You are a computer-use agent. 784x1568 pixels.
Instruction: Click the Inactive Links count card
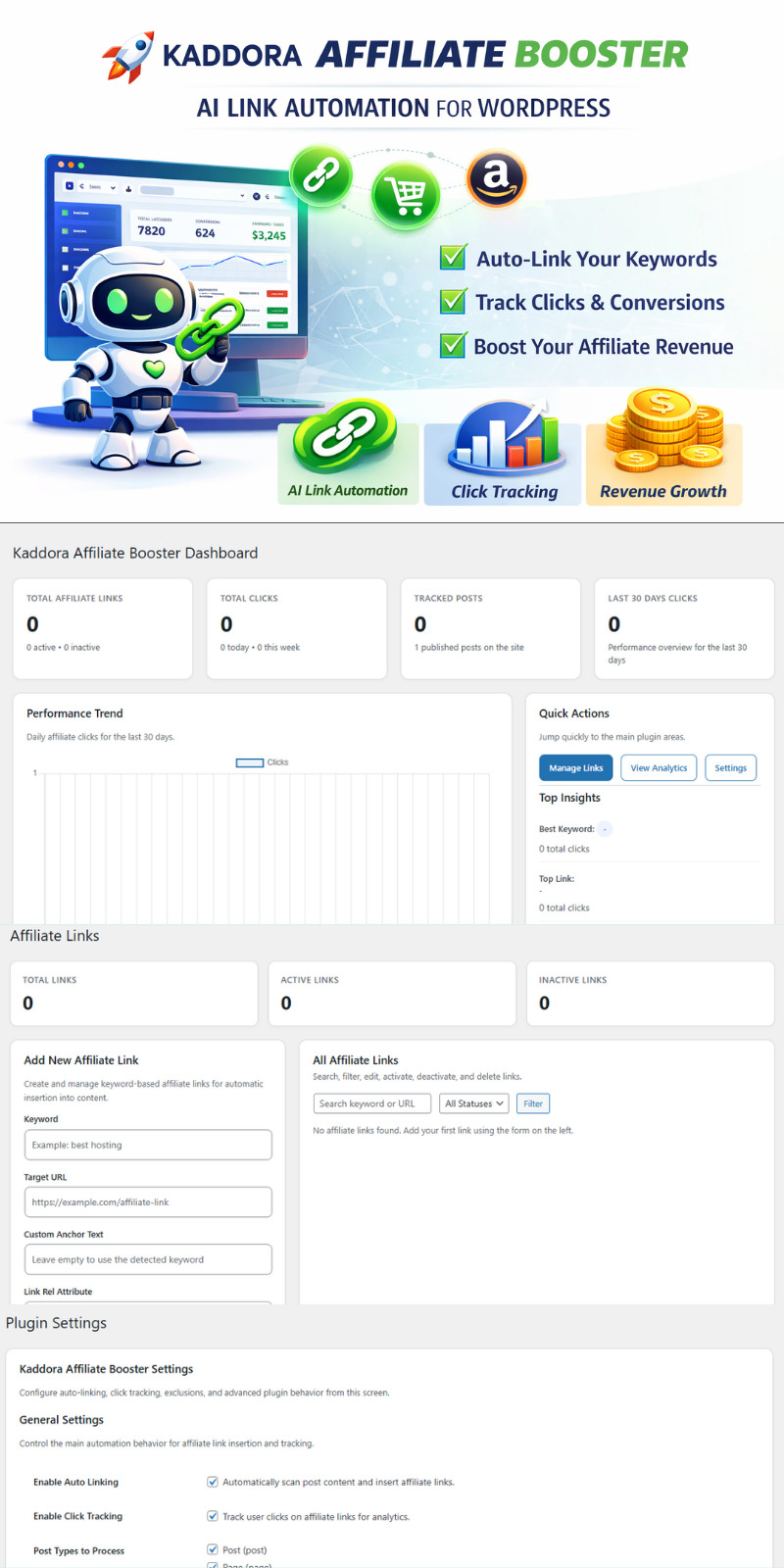pyautogui.click(x=651, y=994)
